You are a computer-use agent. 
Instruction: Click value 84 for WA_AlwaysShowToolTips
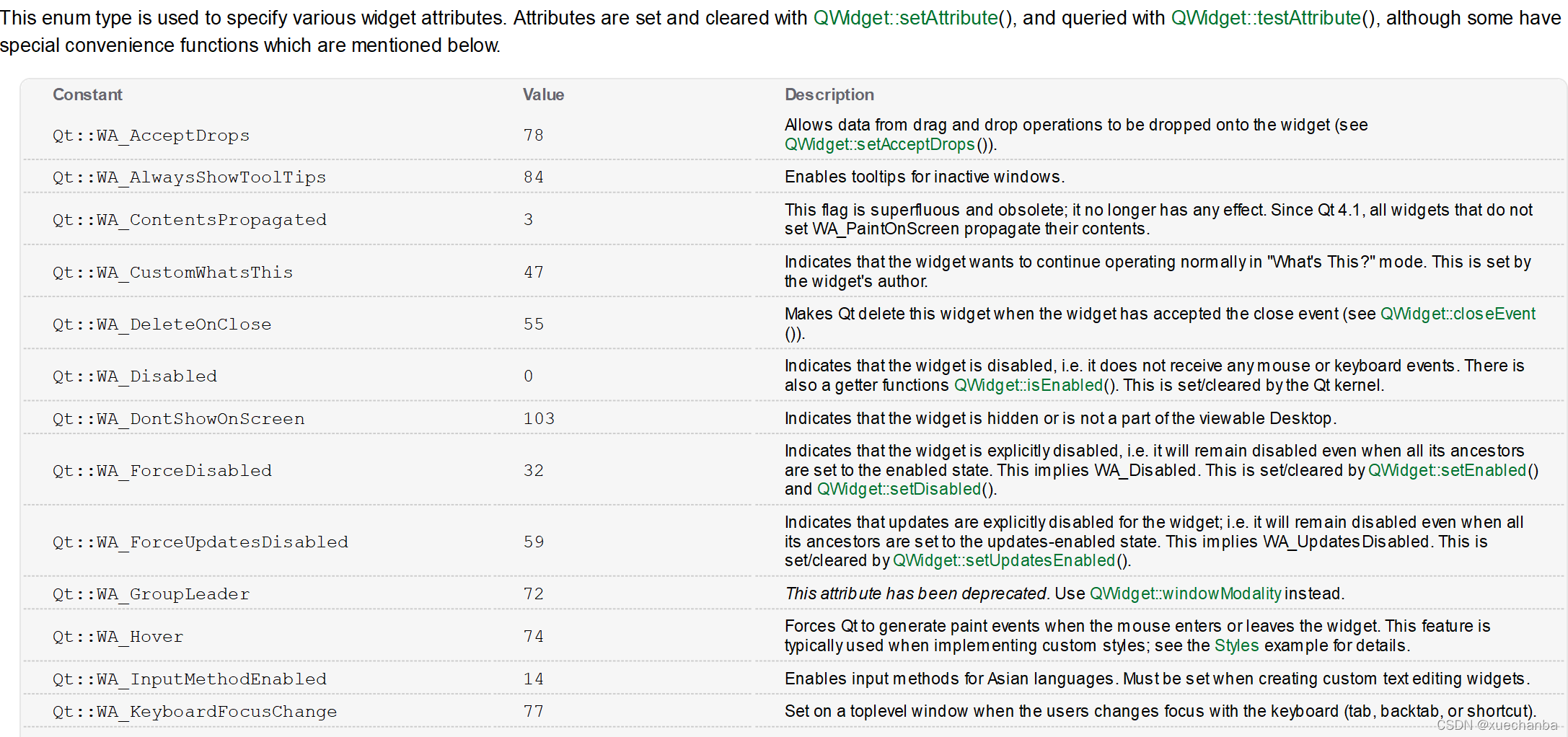pyautogui.click(x=534, y=177)
